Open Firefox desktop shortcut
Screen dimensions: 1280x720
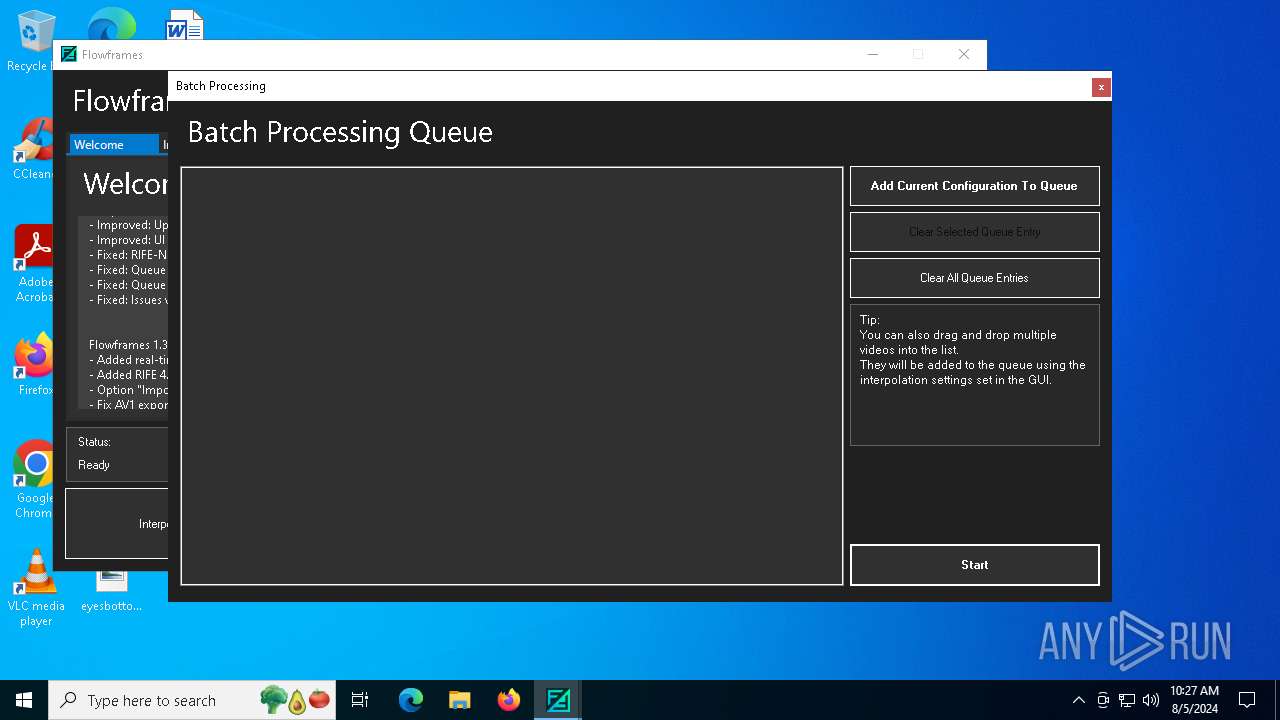(33, 364)
